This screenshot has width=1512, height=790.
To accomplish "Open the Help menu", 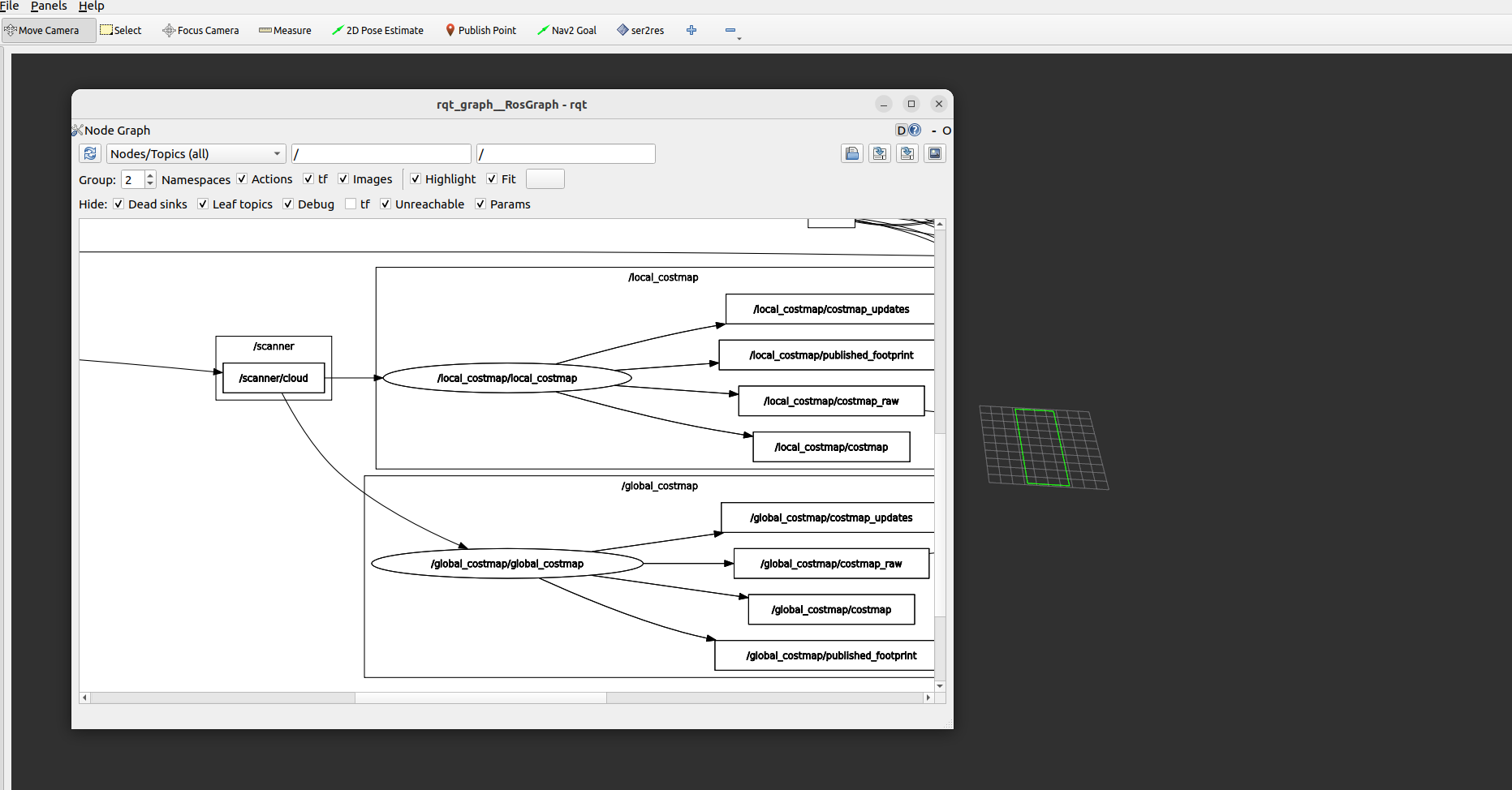I will pos(92,6).
